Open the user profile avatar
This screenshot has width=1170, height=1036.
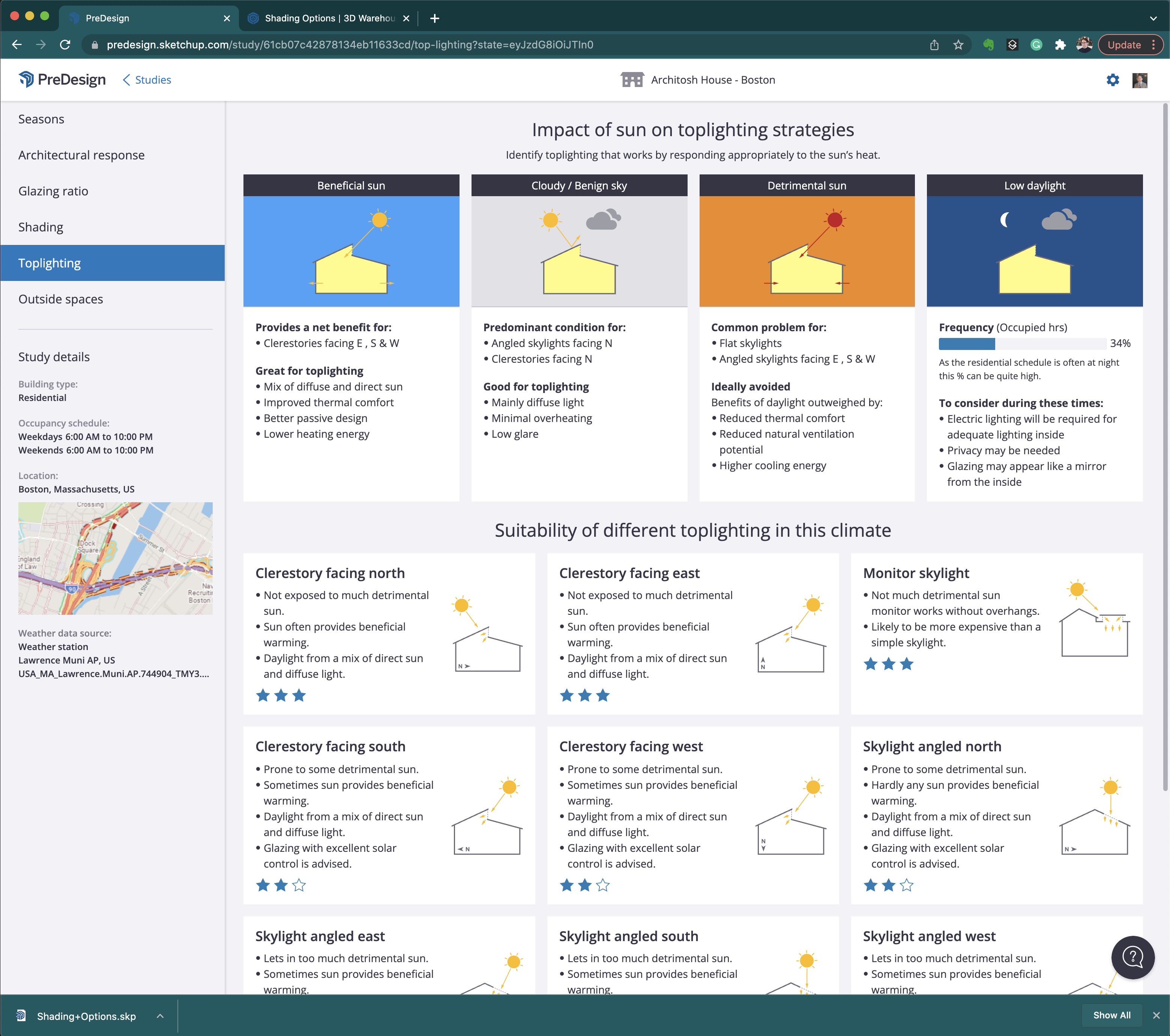pos(1139,80)
